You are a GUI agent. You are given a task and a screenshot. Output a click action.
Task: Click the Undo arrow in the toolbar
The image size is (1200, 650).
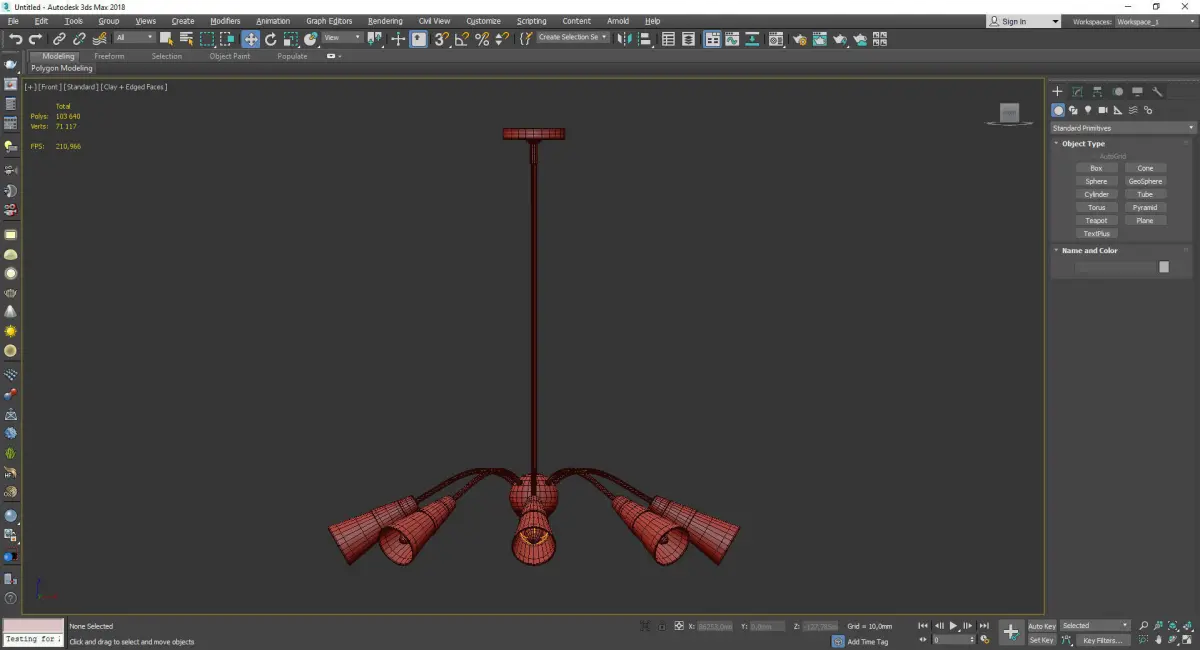(16, 39)
